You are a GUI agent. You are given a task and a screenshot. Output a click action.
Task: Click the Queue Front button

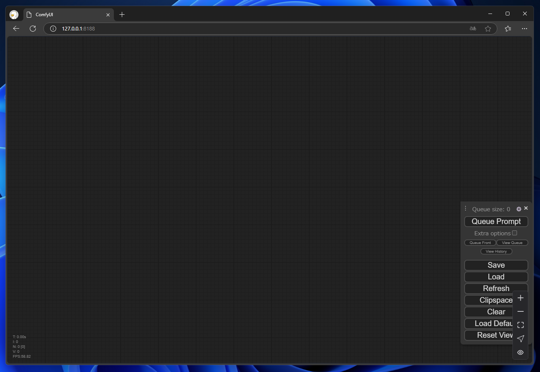coord(480,243)
